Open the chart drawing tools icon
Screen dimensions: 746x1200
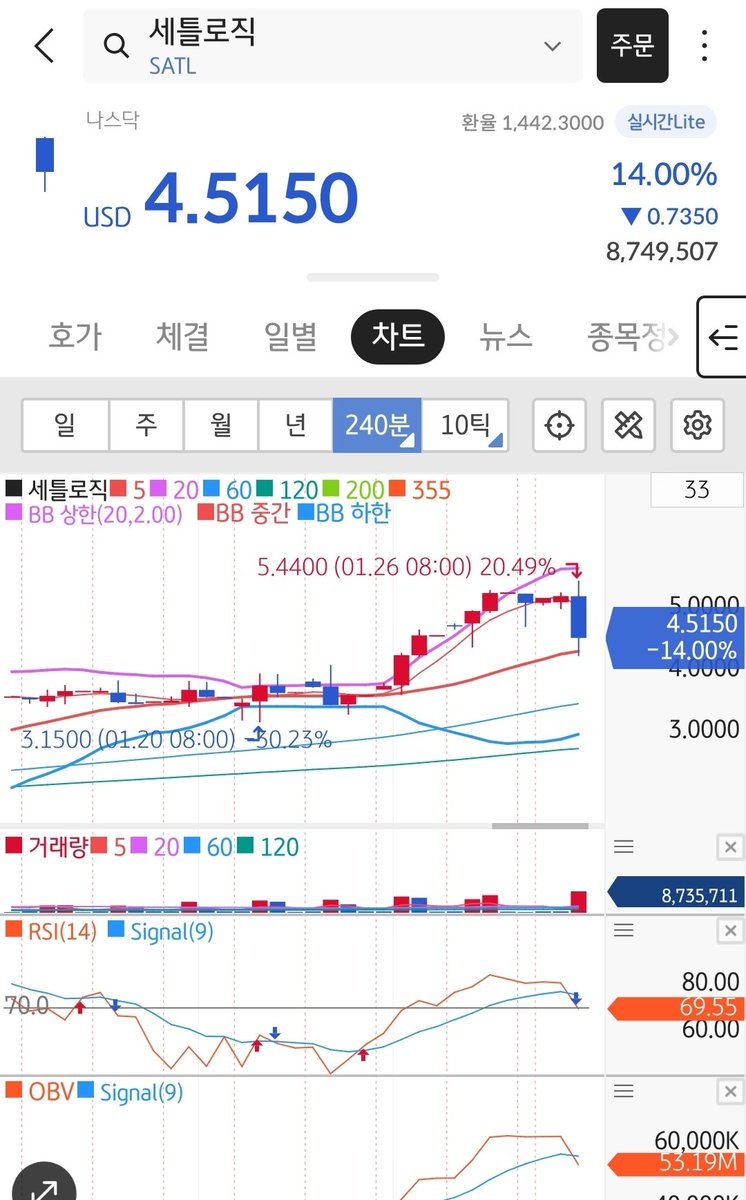click(x=628, y=426)
